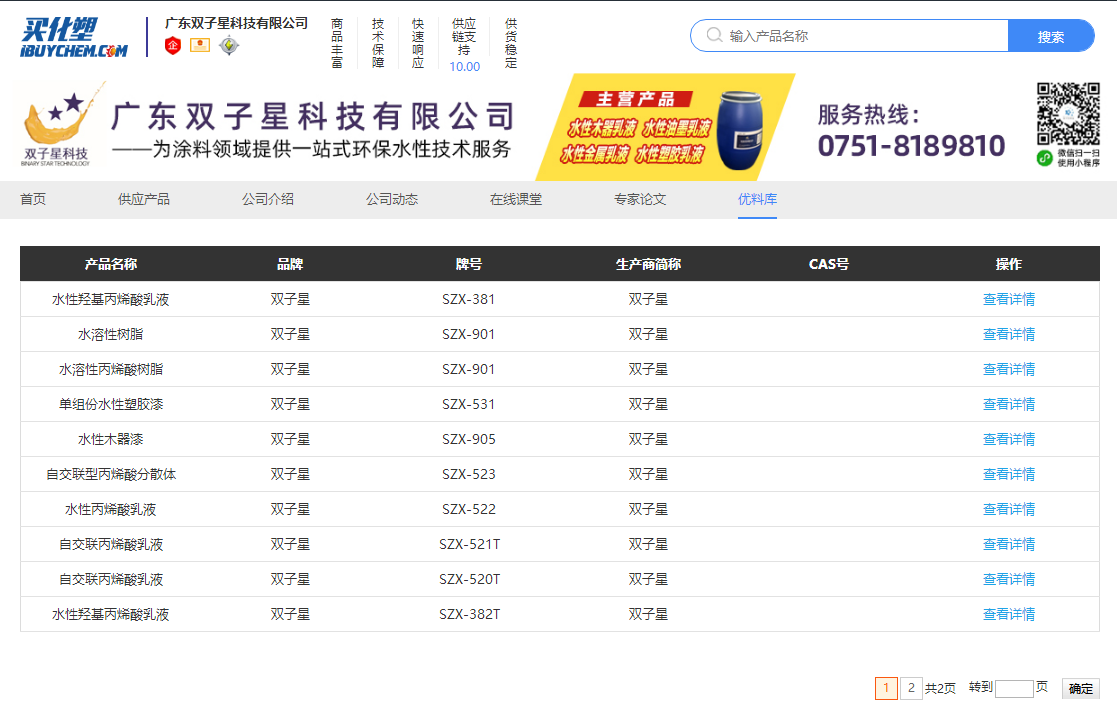This screenshot has height=707, width=1117.
Task: Open the 在线课堂 tab
Action: (x=516, y=200)
